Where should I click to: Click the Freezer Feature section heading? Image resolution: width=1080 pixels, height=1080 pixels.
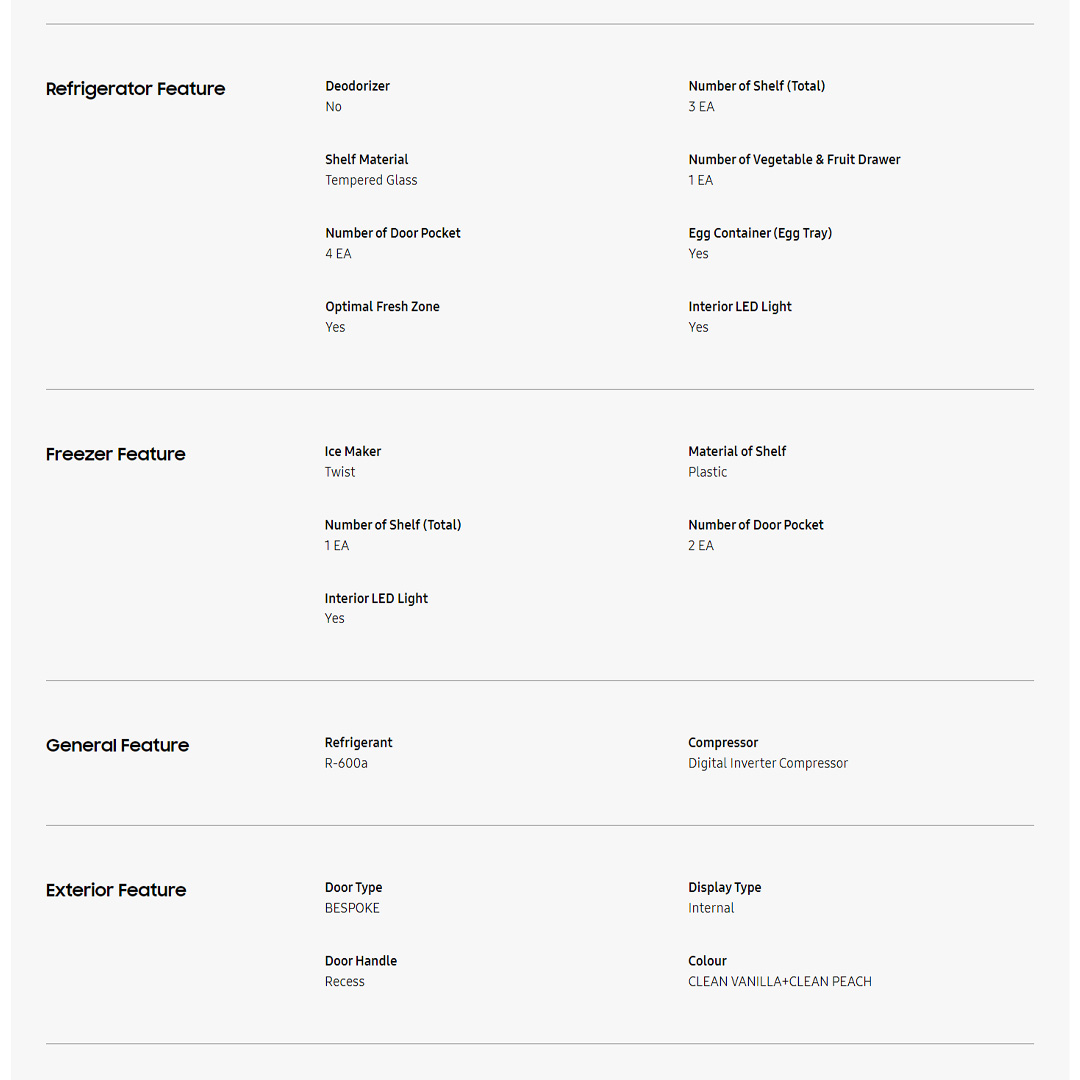coord(115,454)
